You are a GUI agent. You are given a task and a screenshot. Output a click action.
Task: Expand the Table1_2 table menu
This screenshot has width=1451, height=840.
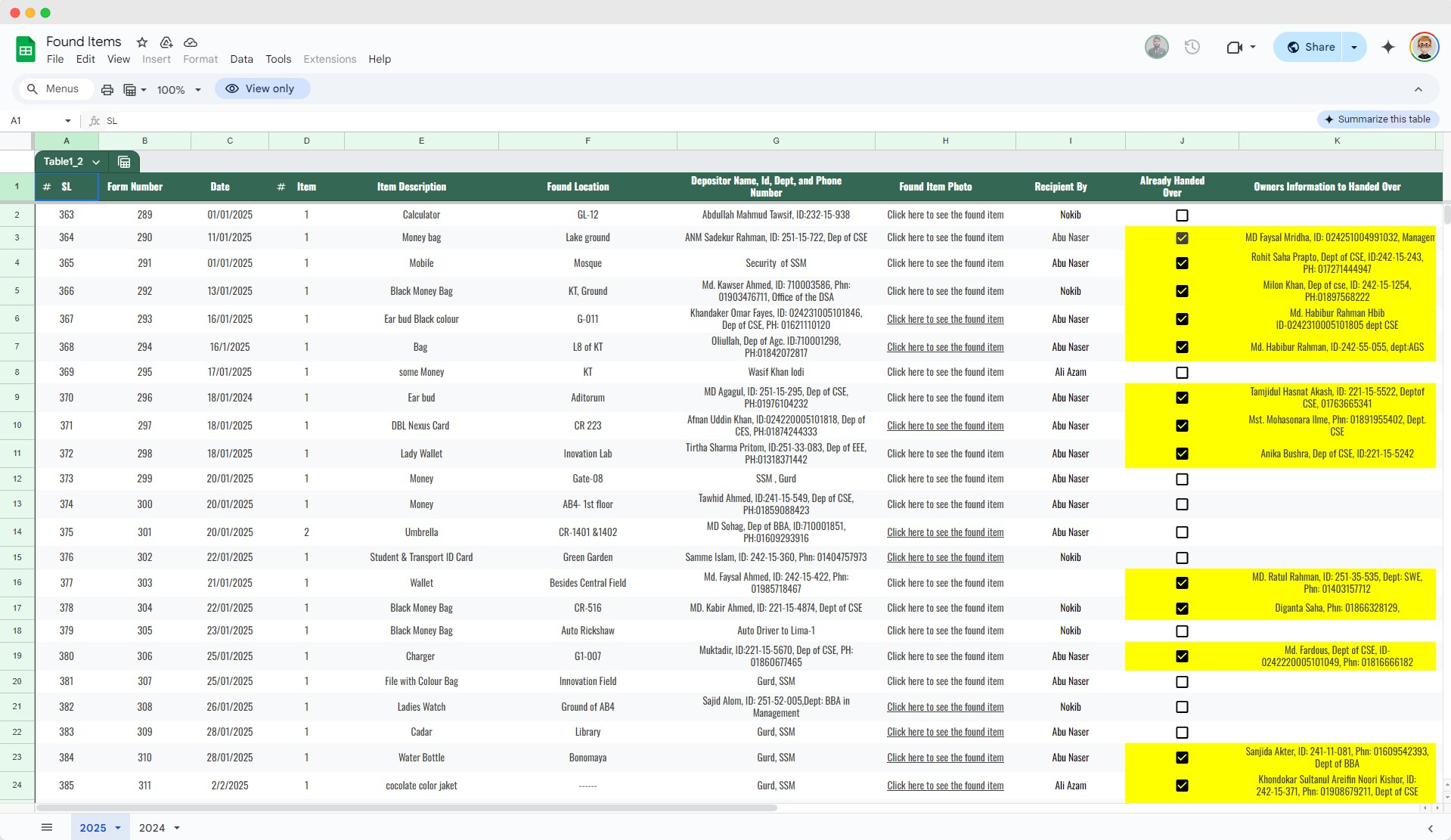[96, 162]
